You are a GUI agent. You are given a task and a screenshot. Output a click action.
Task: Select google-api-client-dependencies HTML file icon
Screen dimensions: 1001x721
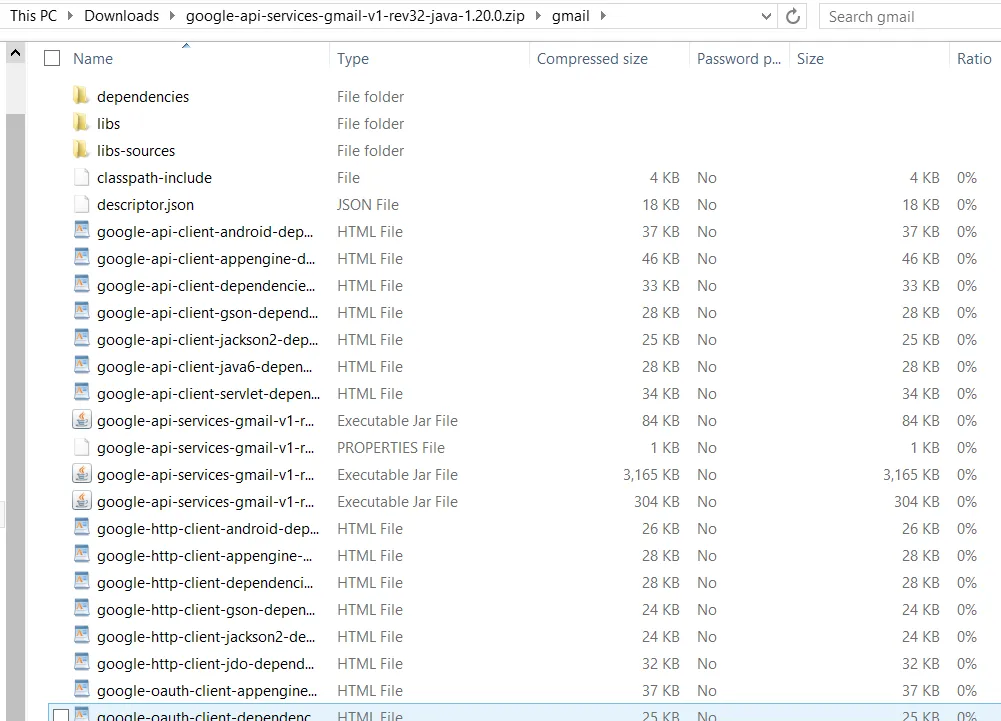(x=81, y=285)
